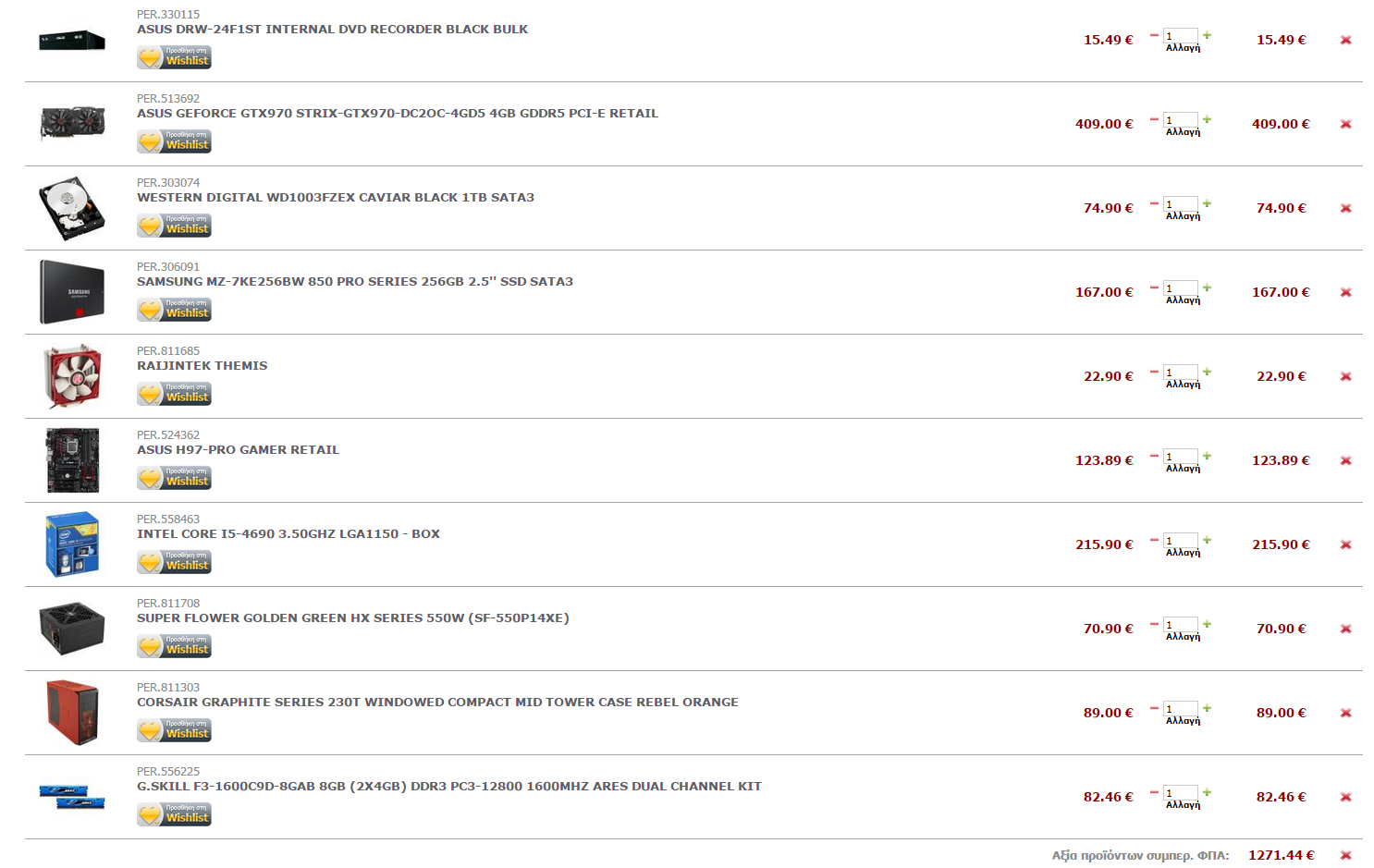Add G.Skill Ares RAM kit to Wishlist

[174, 814]
